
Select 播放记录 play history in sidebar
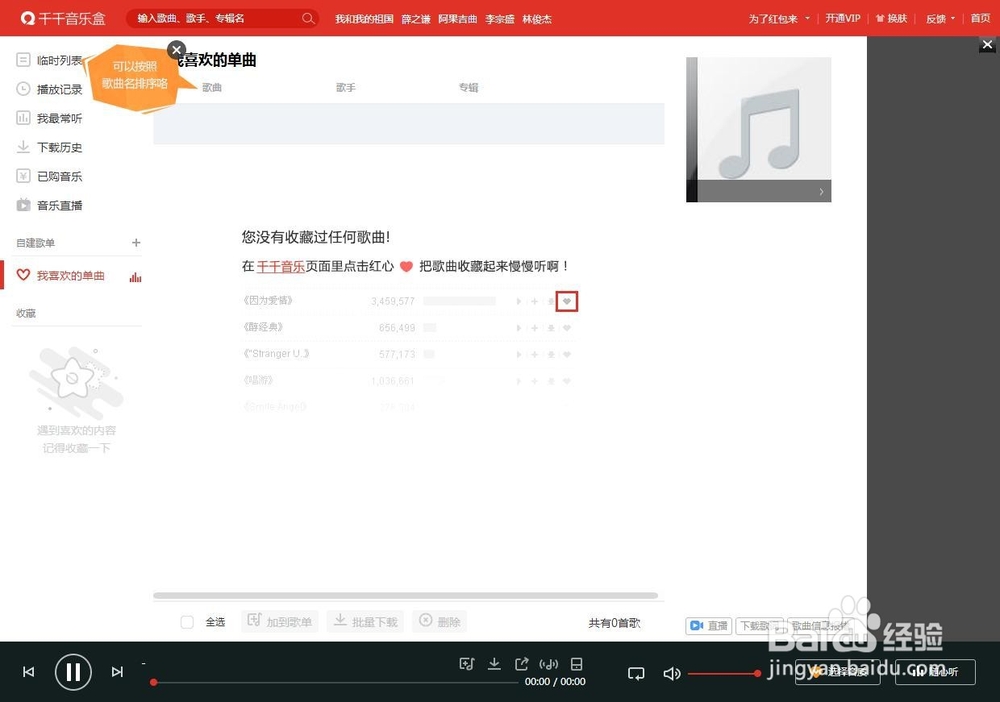[x=60, y=88]
